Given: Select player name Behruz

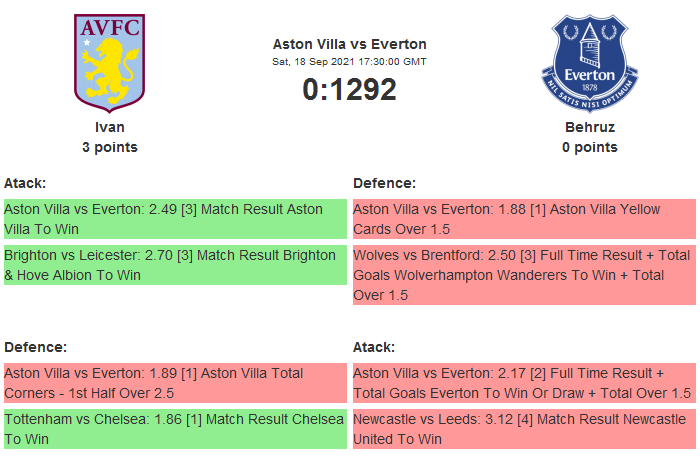Looking at the screenshot, I should tap(589, 127).
